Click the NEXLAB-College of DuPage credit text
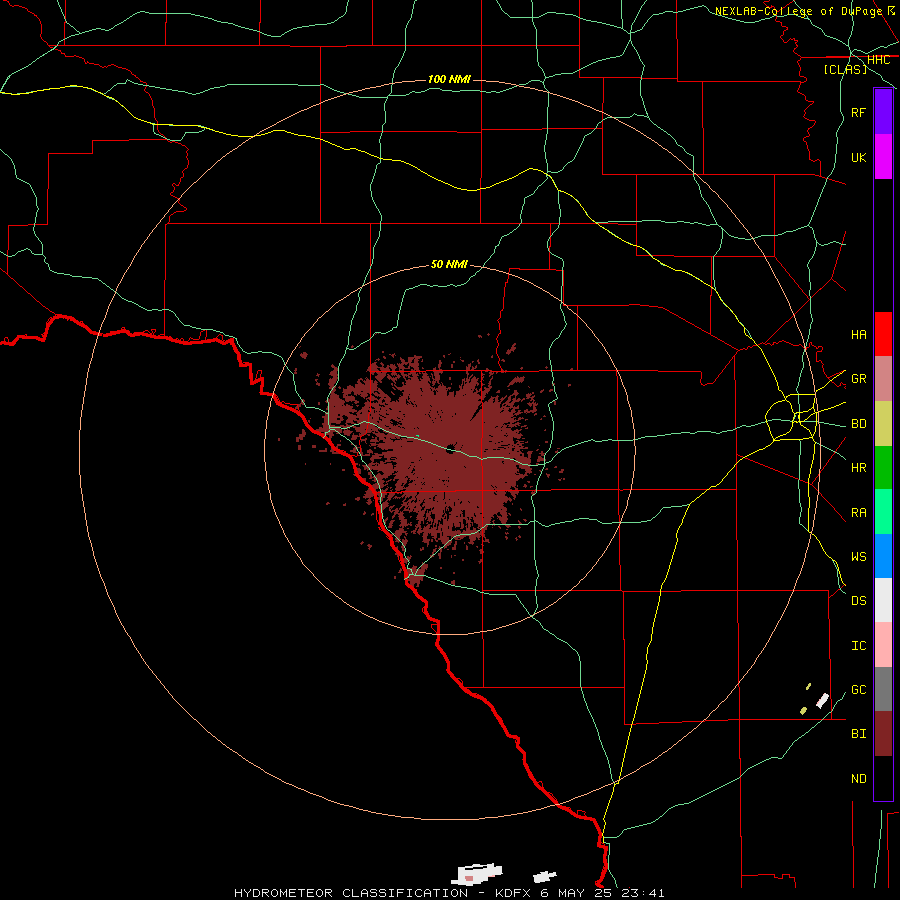900x900 pixels. (x=798, y=11)
